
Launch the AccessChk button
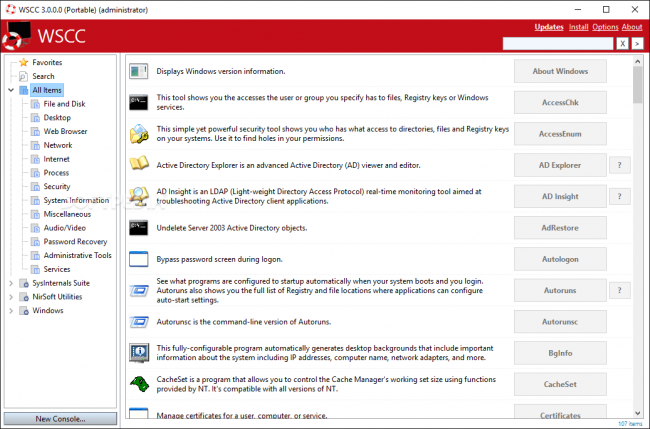pyautogui.click(x=560, y=102)
